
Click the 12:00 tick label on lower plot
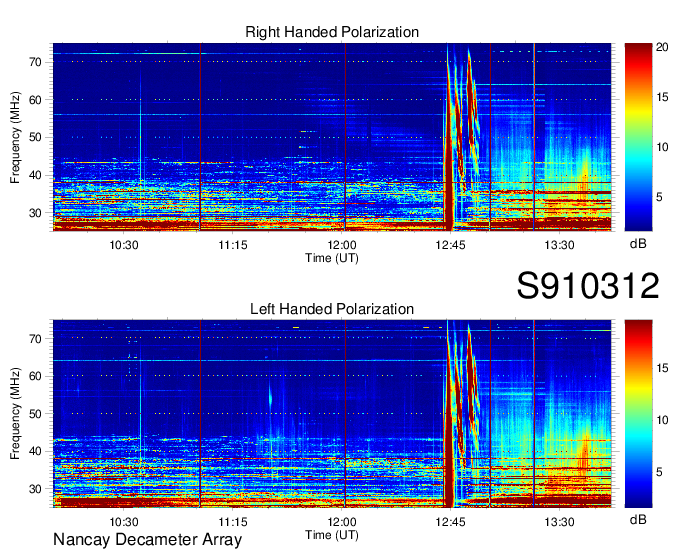342,522
